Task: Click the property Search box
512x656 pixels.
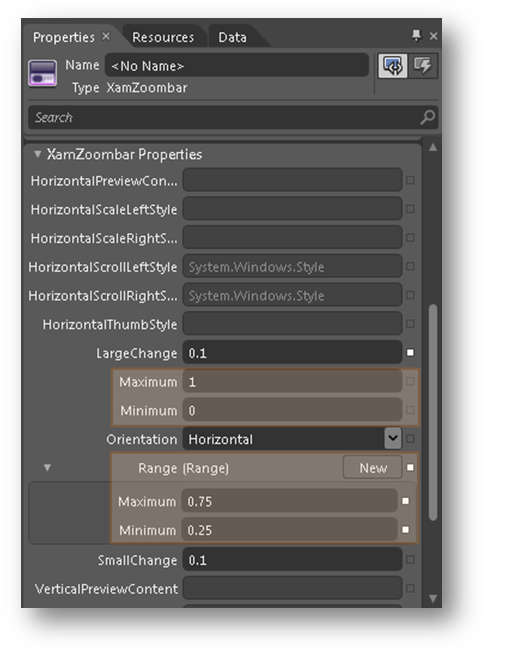Action: tap(233, 117)
